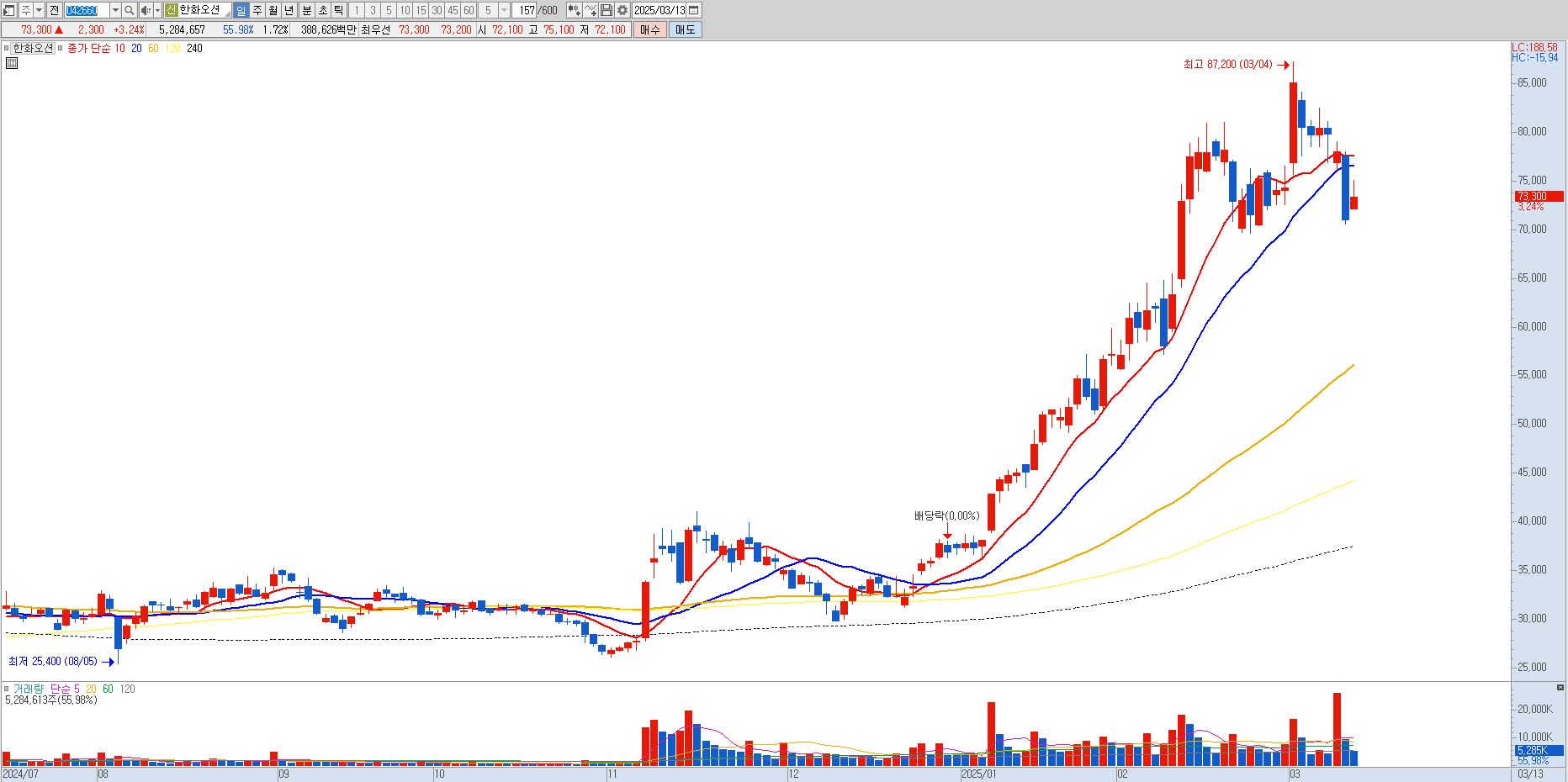Viewport: 1568px width, 782px height.
Task: Click the save chart floppy icon
Action: coord(606,10)
